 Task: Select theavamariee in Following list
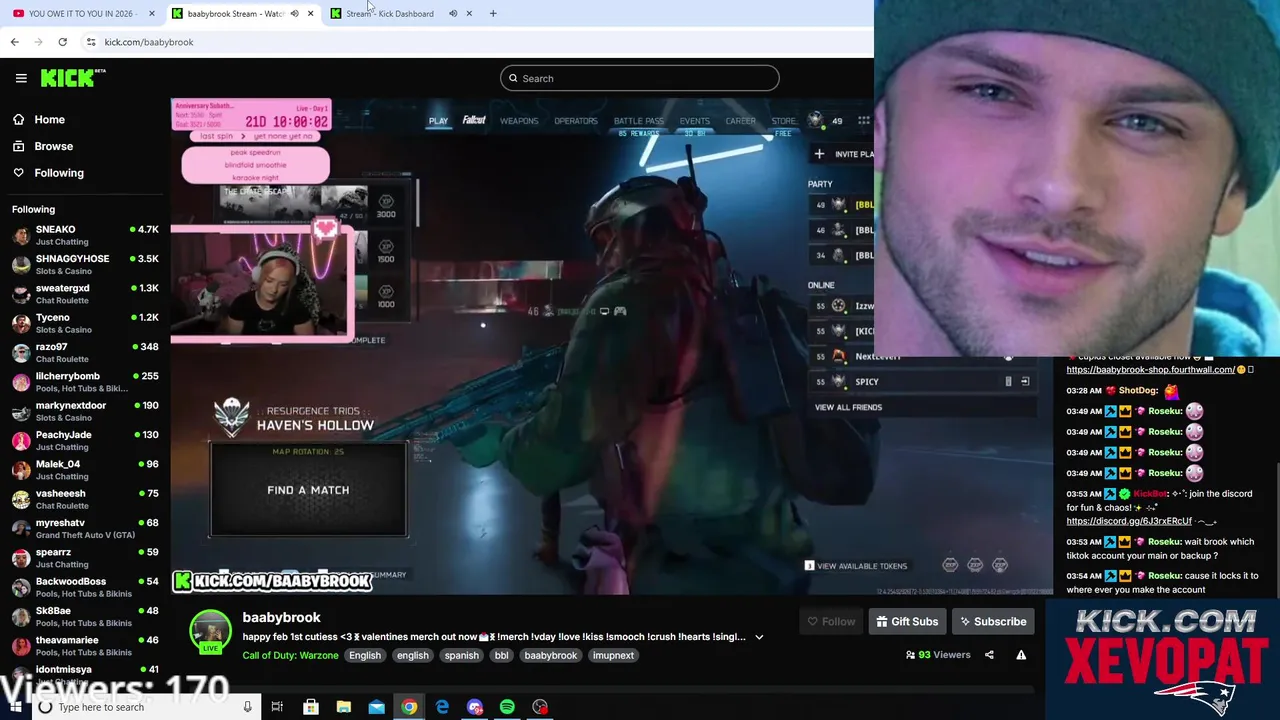point(85,646)
